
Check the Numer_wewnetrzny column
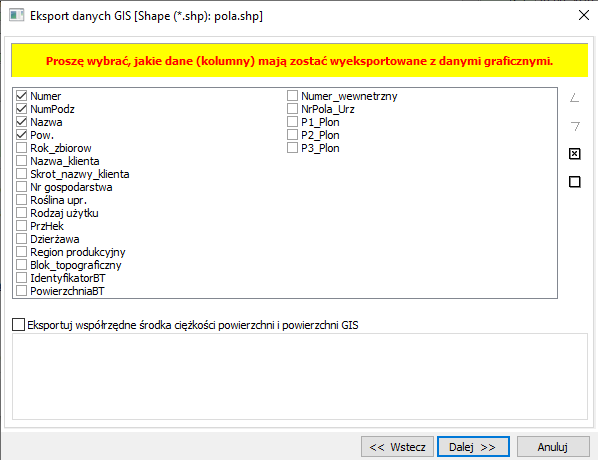292,96
